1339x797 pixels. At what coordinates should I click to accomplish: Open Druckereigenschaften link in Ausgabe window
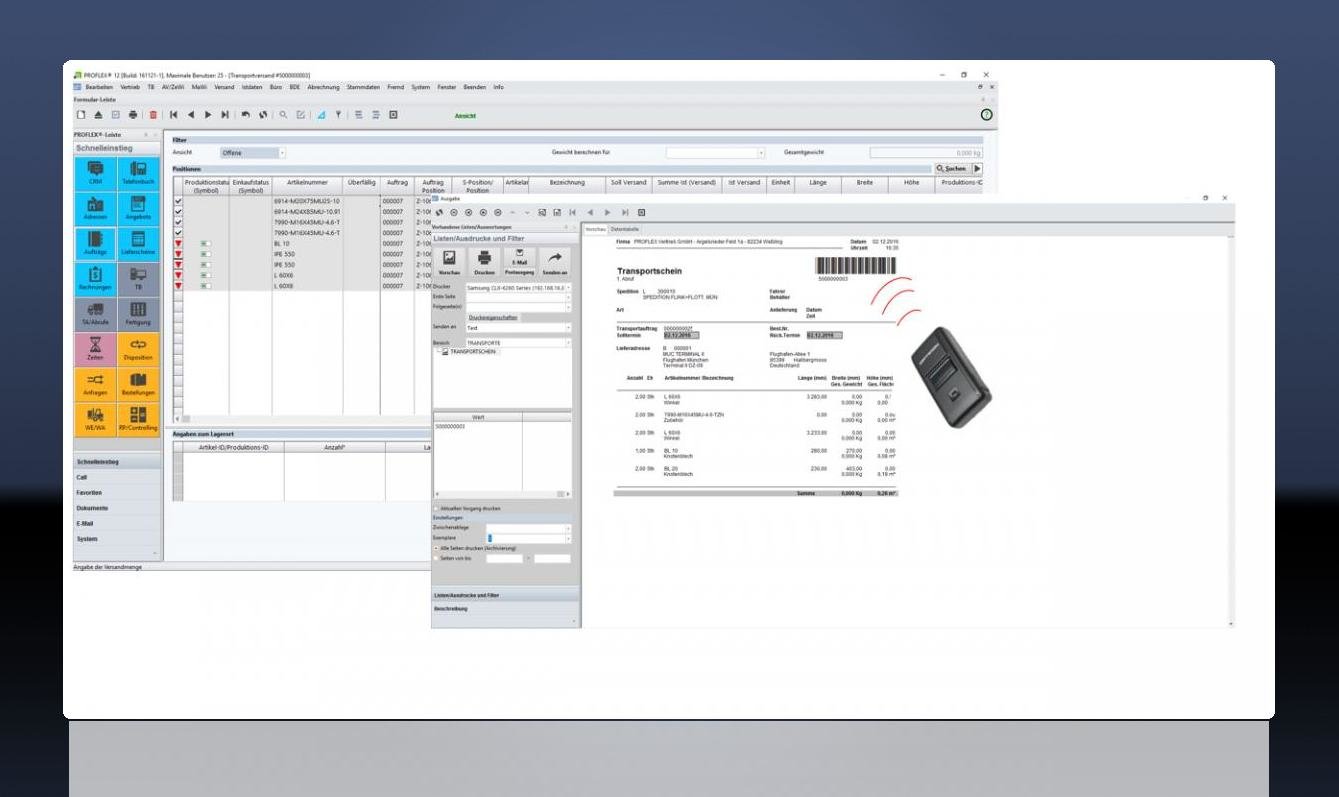[493, 317]
